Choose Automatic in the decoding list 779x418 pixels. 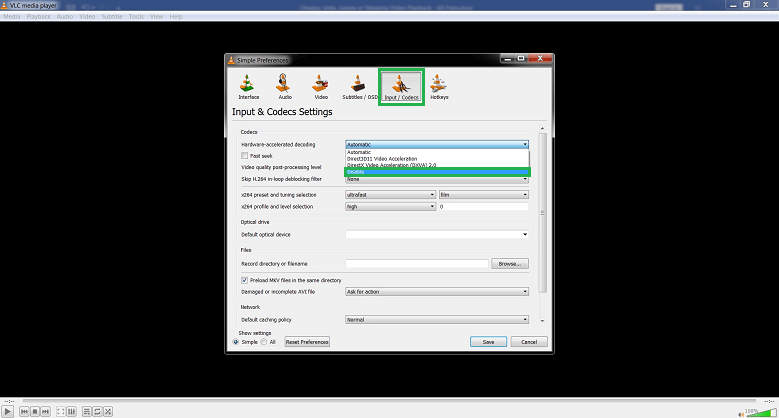[x=437, y=152]
